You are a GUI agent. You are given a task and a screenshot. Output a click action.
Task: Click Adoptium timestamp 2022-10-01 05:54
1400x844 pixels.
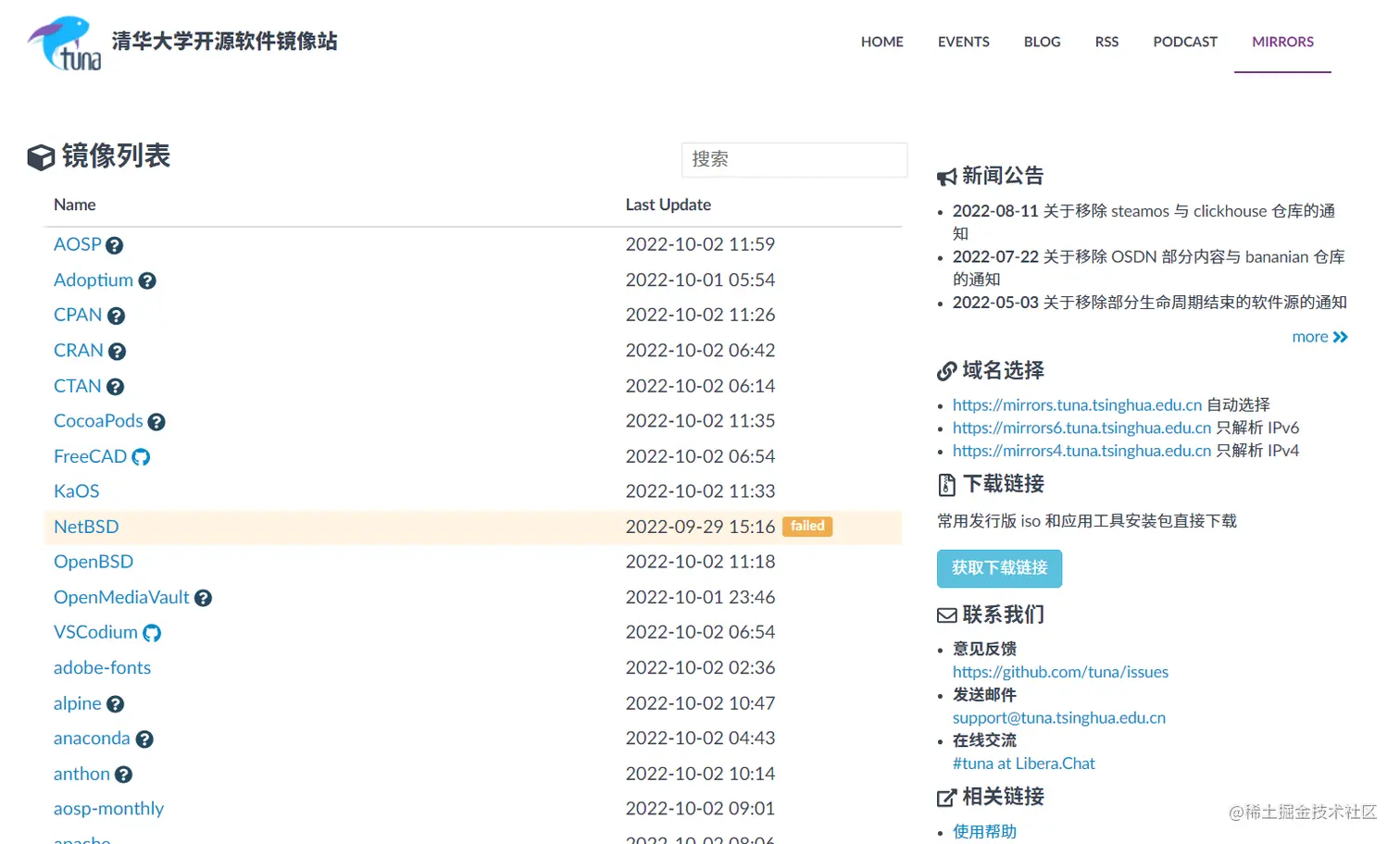click(700, 279)
